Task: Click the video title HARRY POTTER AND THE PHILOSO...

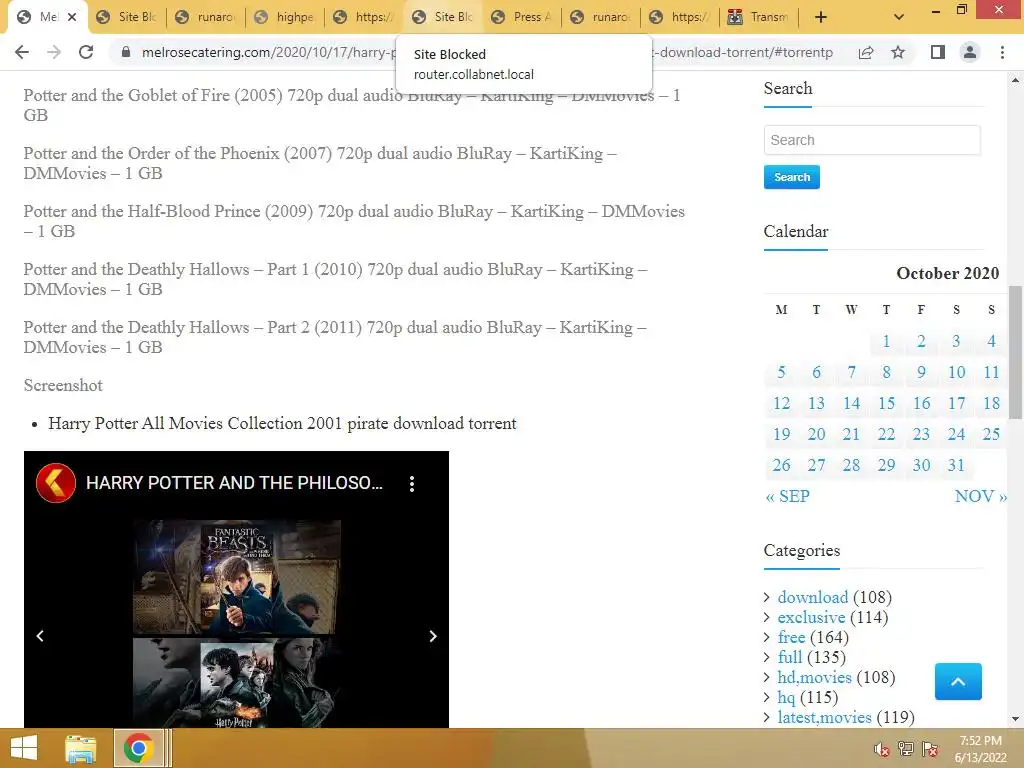Action: pyautogui.click(x=234, y=483)
